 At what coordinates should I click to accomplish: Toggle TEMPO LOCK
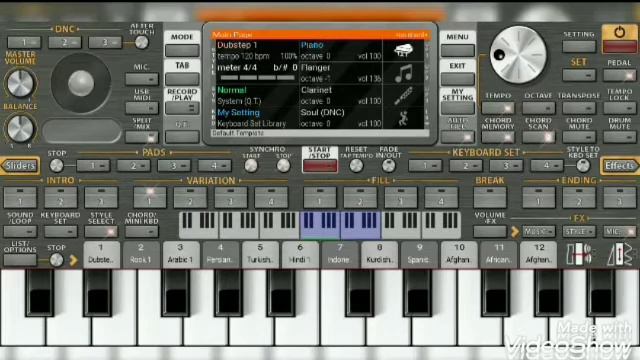click(619, 108)
